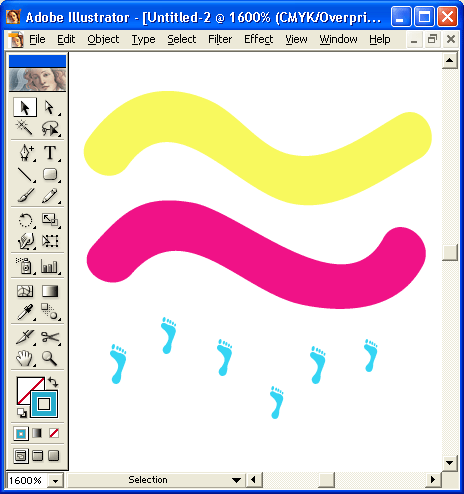Select the Paintbrush tool
The width and height of the screenshot is (464, 494).
coord(26,196)
